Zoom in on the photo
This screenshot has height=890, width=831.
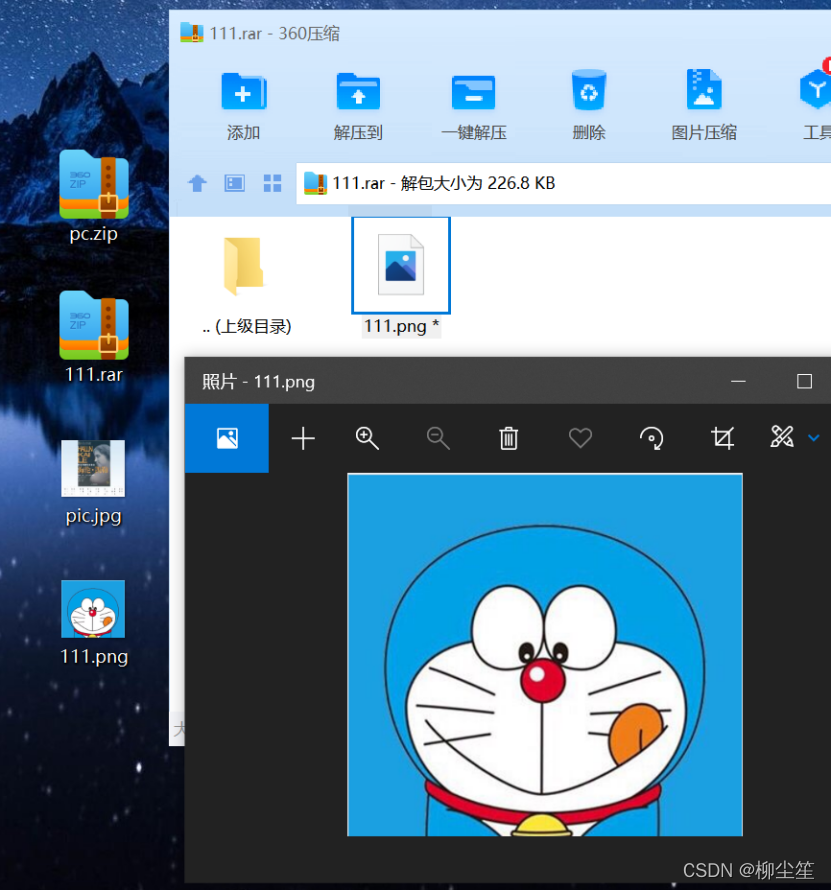tap(367, 438)
